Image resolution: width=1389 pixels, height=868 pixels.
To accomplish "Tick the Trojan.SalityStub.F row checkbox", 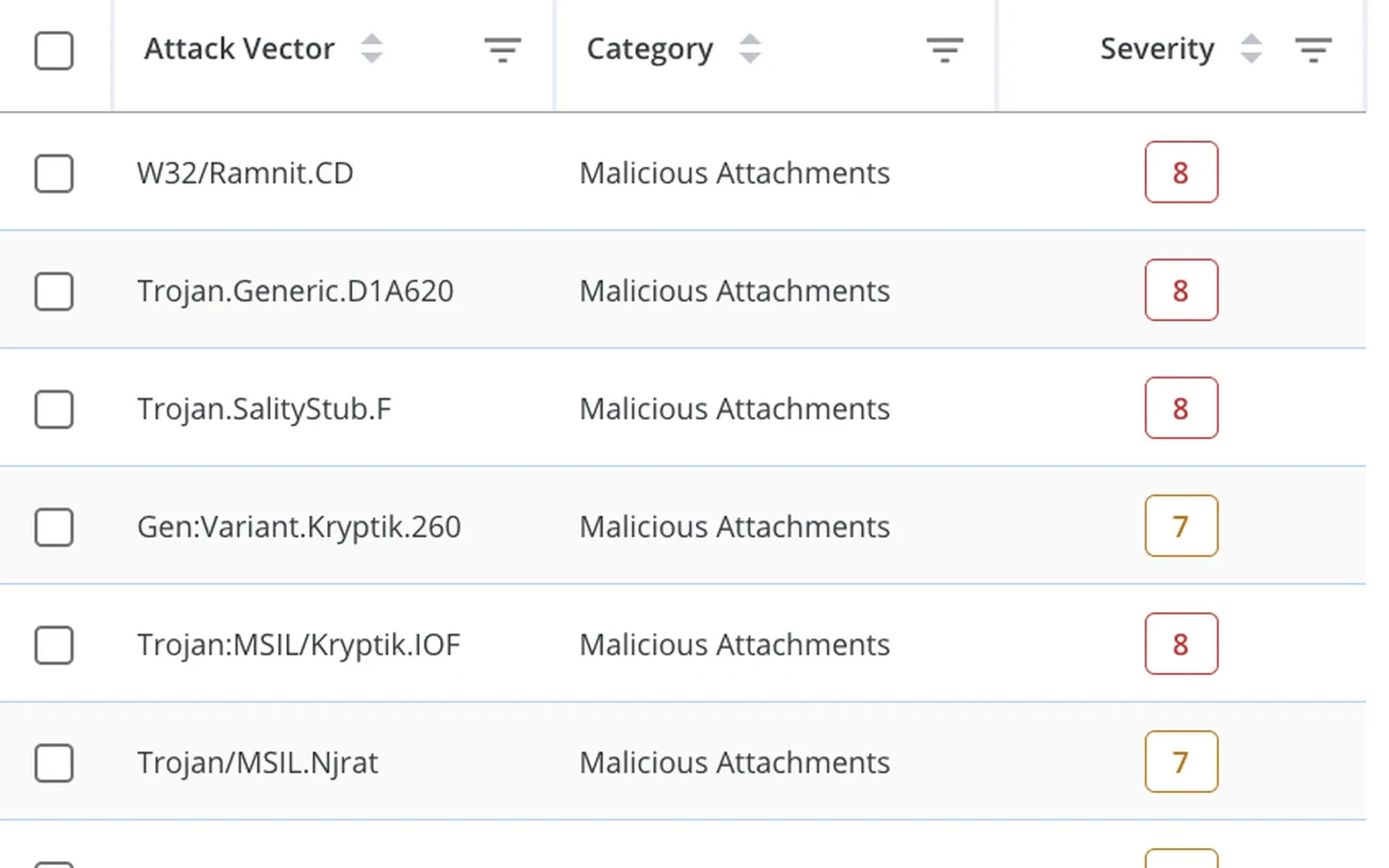I will [54, 409].
